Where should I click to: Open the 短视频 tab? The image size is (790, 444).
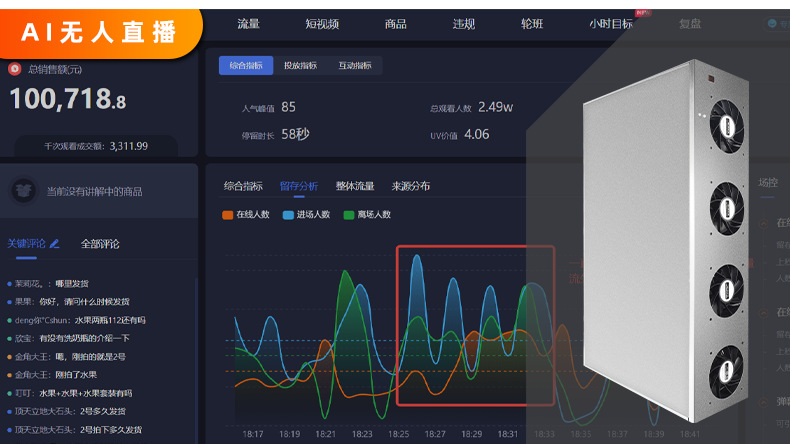[x=322, y=24]
